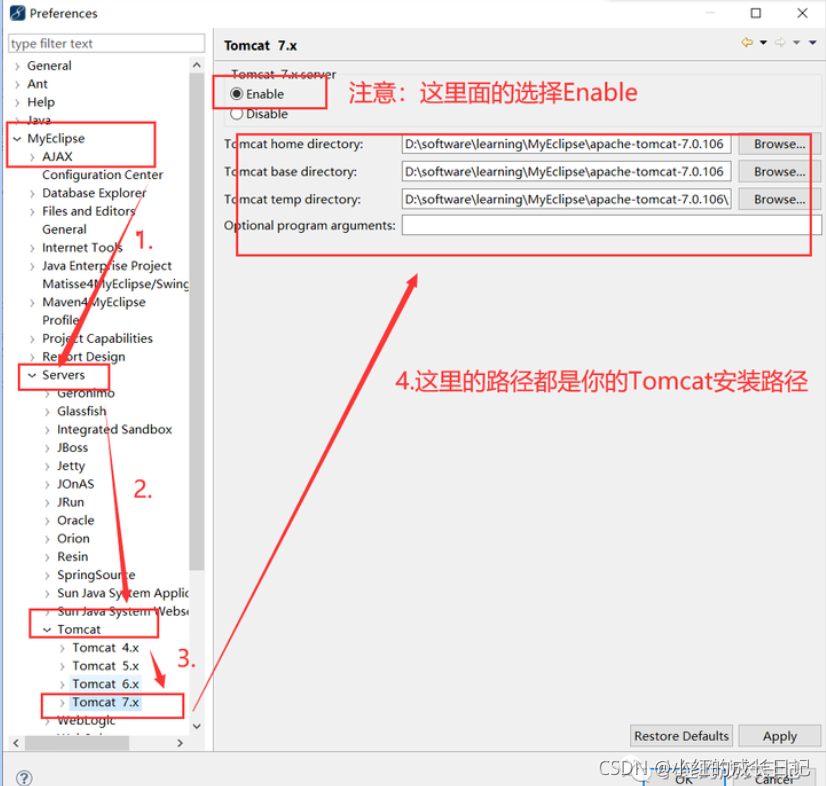Click the vertical scrollbar thumb of tree

[197, 321]
